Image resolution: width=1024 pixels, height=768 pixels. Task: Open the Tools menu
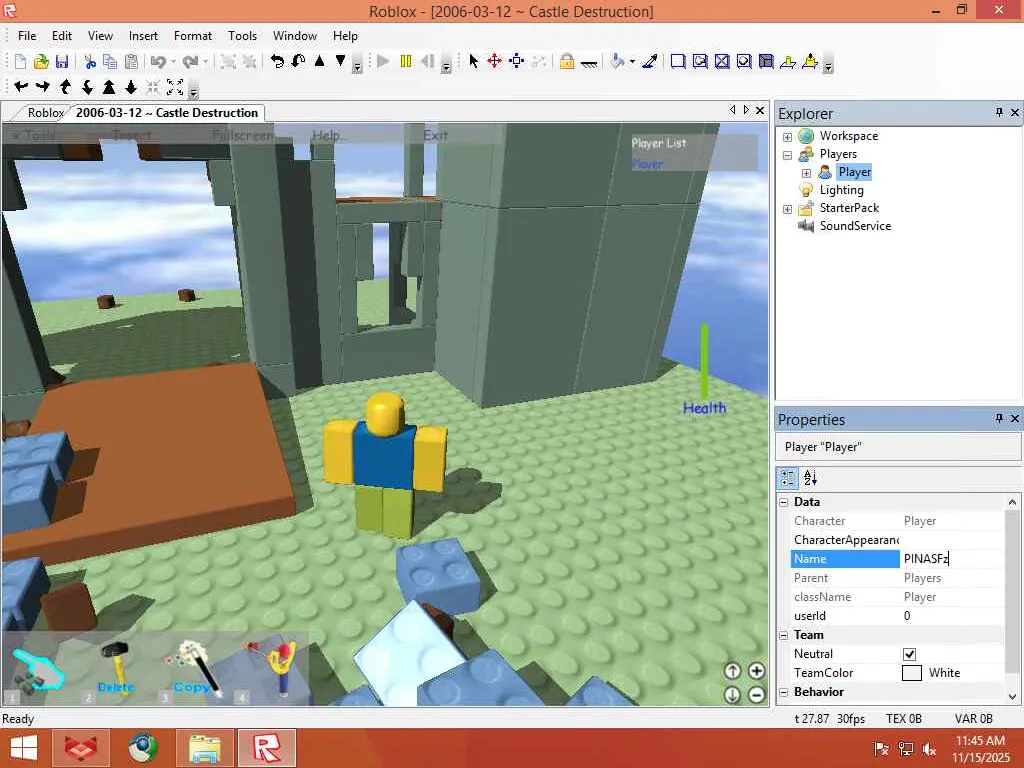[x=242, y=36]
